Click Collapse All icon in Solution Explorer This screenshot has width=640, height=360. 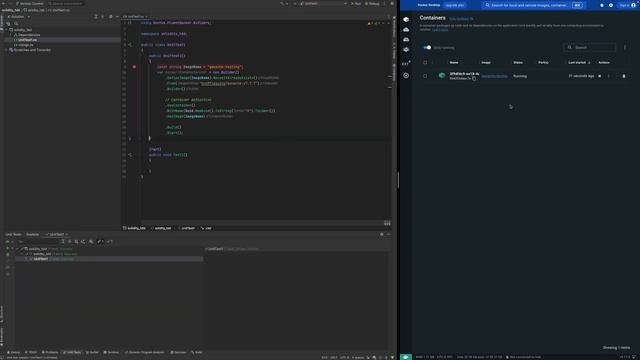(x=102, y=17)
